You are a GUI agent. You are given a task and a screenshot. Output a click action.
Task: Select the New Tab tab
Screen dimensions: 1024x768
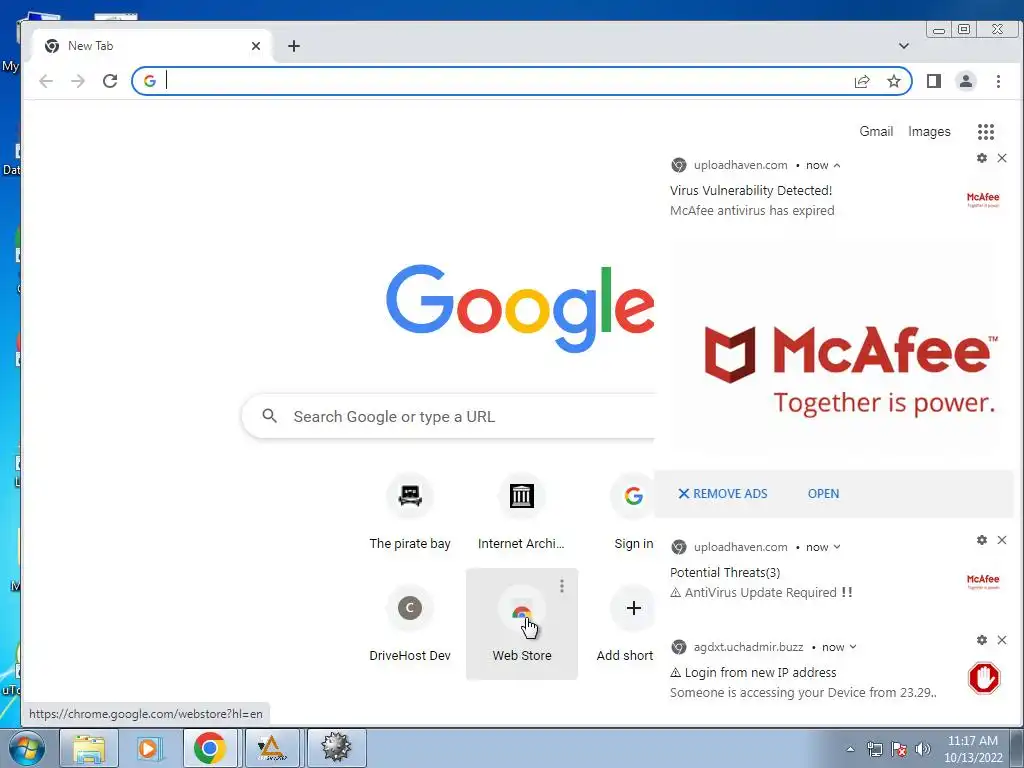click(153, 46)
